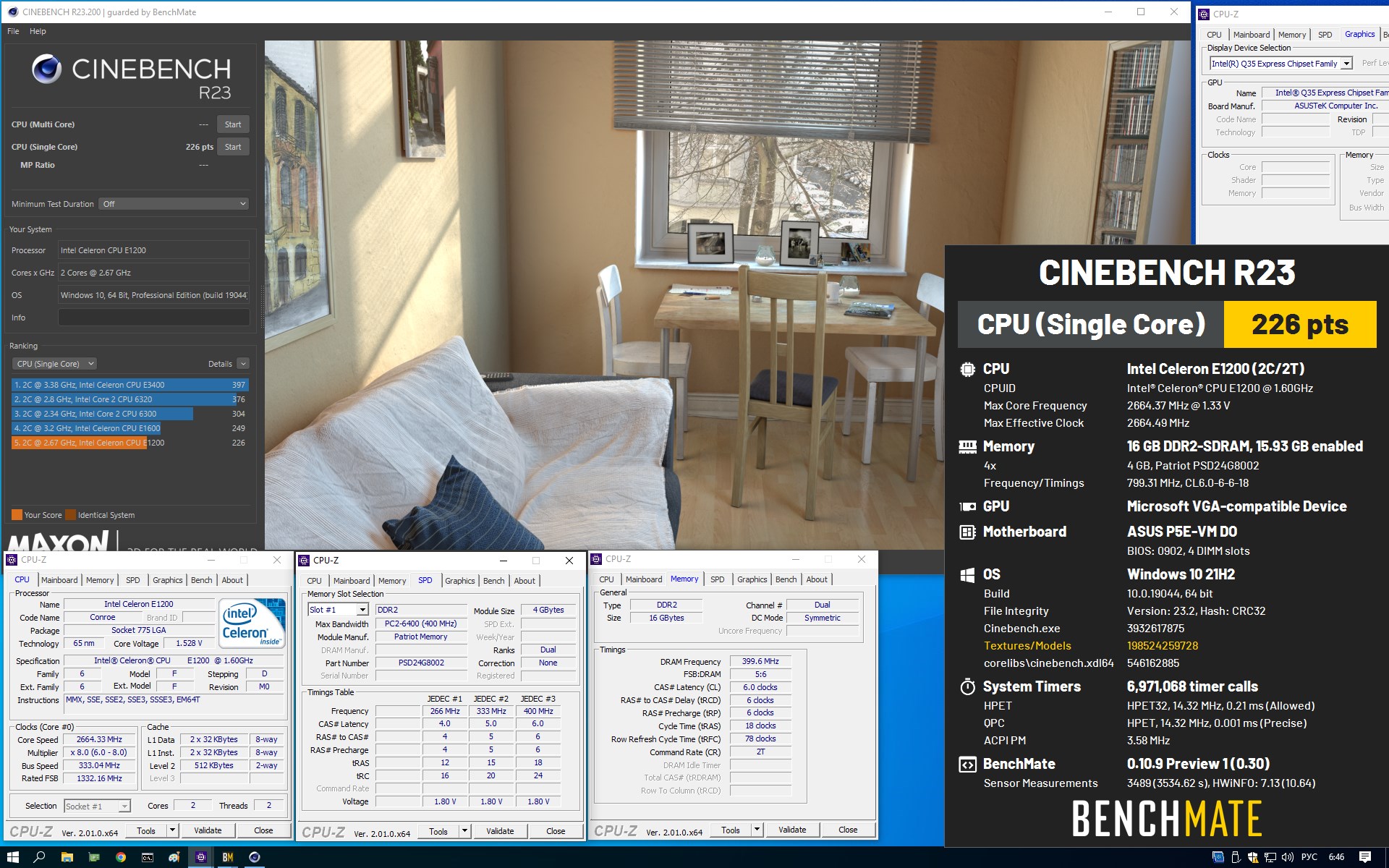This screenshot has height=868, width=1389.
Task: Click Validate in CPU-Z Memory window
Action: click(x=792, y=830)
